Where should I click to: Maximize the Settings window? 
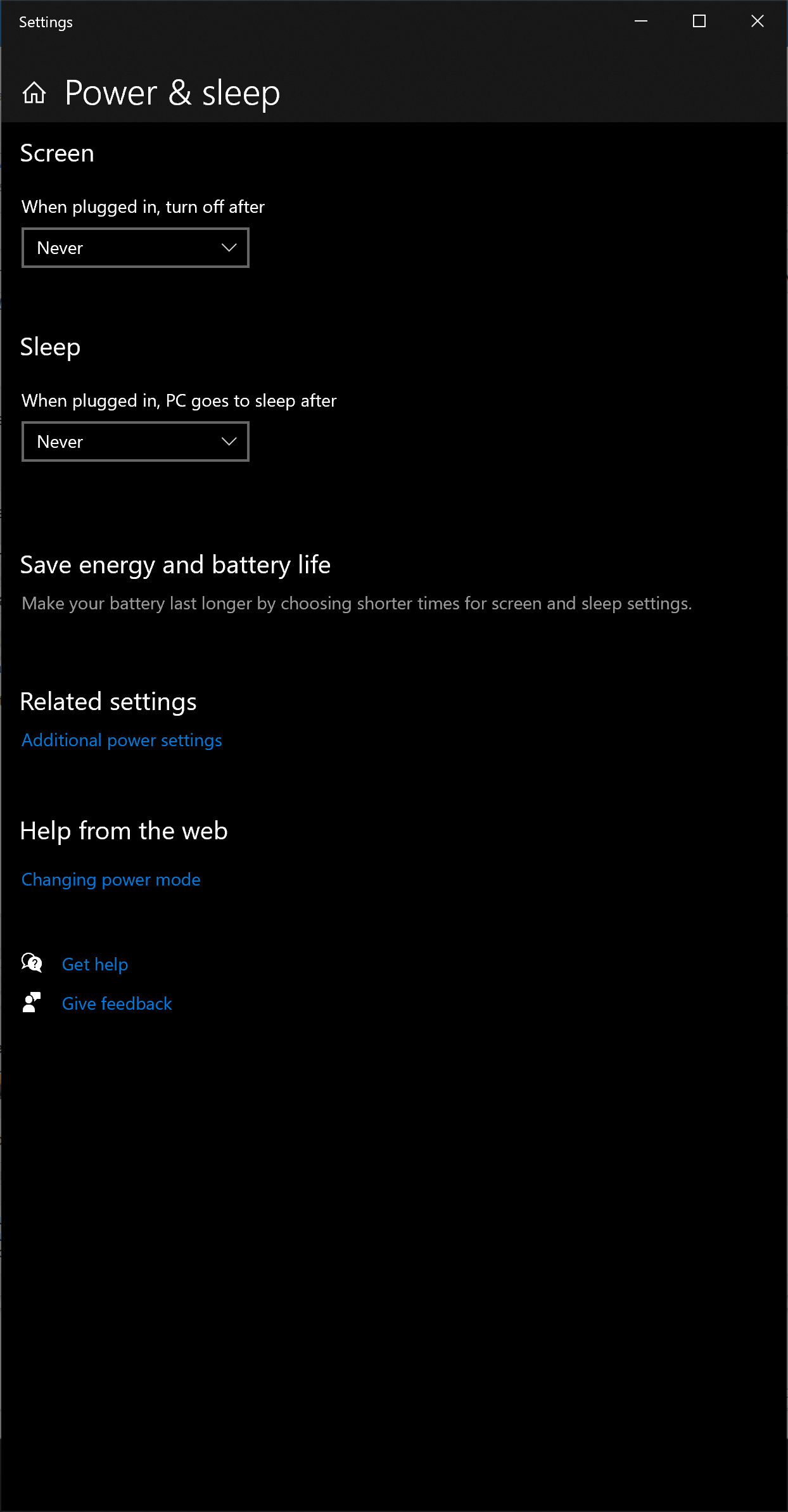(699, 22)
